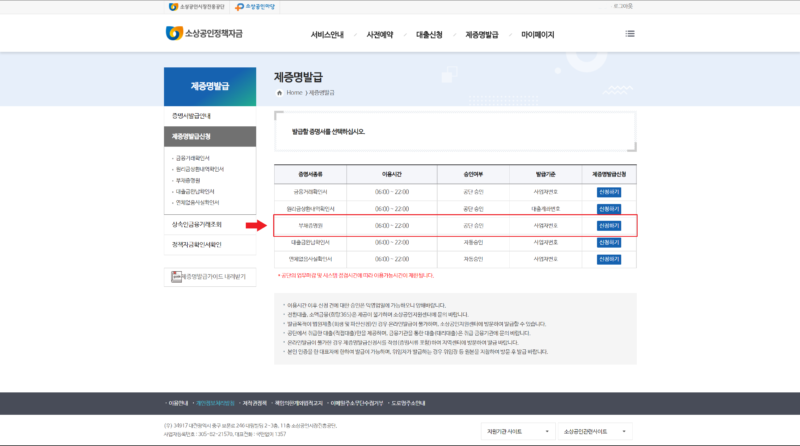
Task: Open the 대출신청 menu
Action: (429, 35)
